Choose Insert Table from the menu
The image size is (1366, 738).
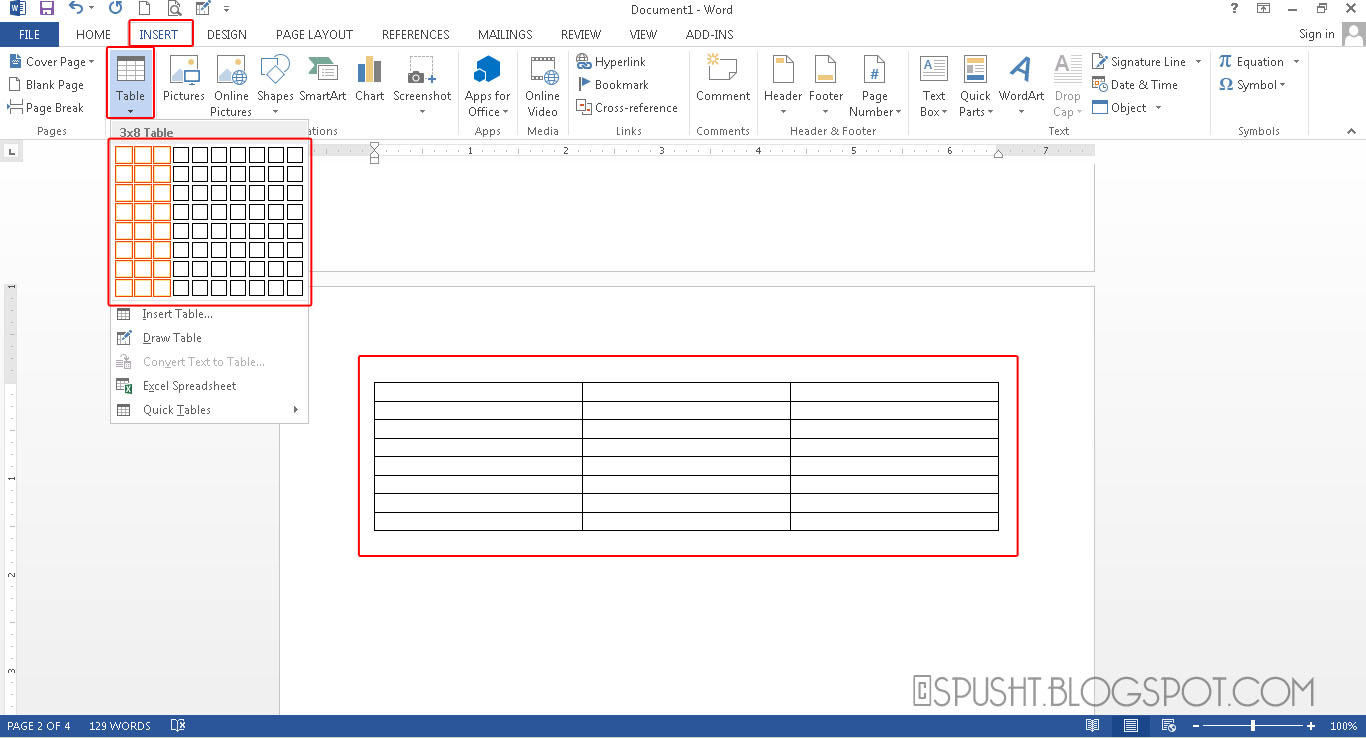(x=180, y=313)
